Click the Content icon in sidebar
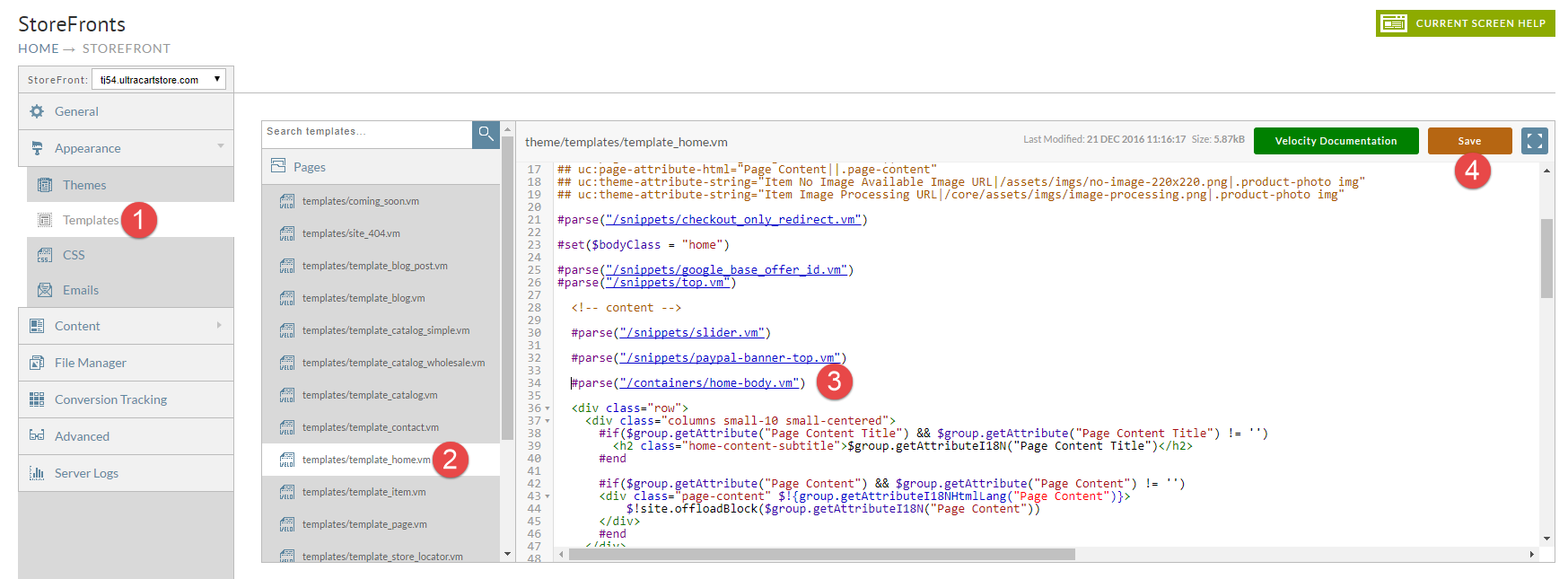 [37, 326]
